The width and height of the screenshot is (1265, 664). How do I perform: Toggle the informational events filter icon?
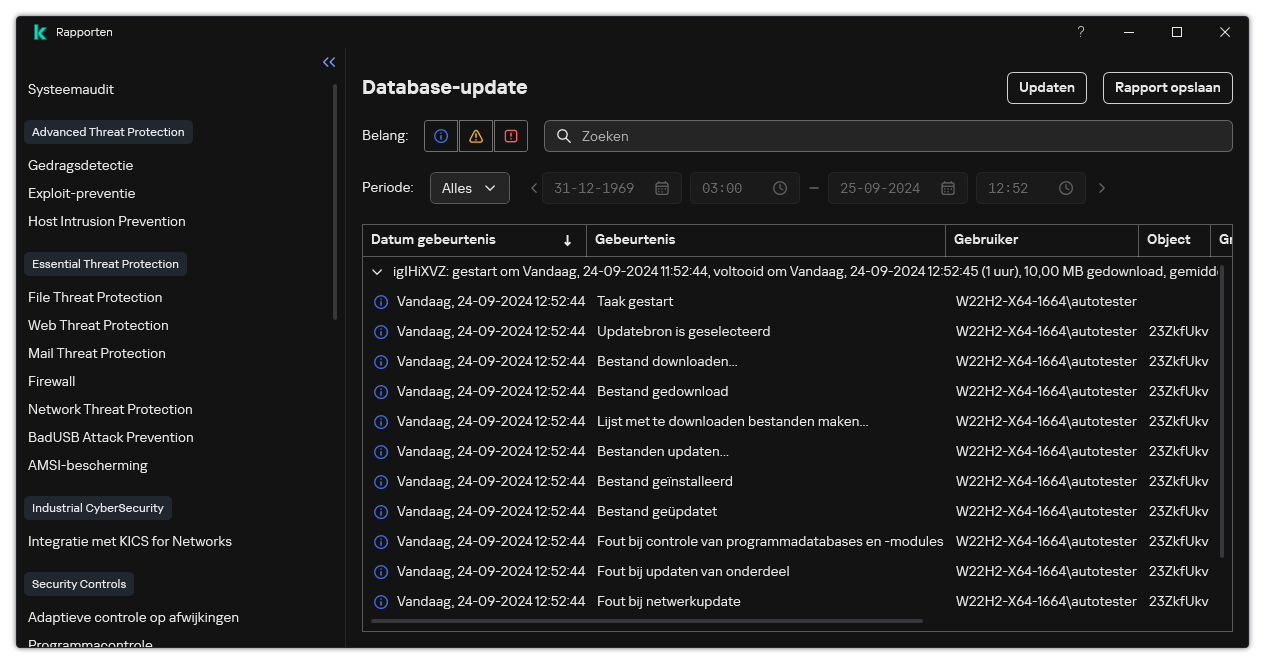point(441,136)
